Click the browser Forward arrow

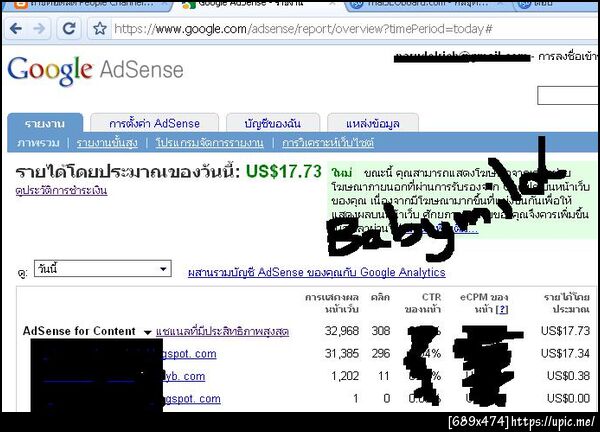coord(39,29)
